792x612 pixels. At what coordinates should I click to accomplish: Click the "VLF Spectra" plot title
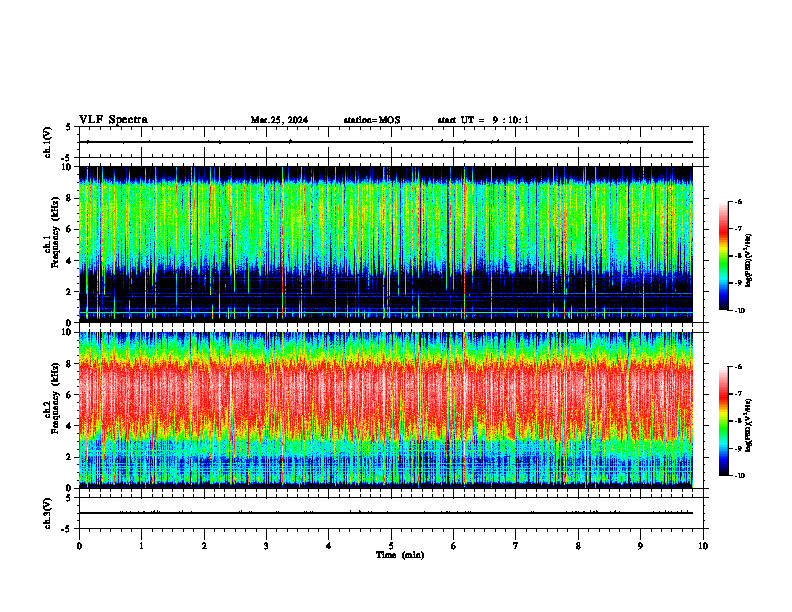pyautogui.click(x=113, y=120)
